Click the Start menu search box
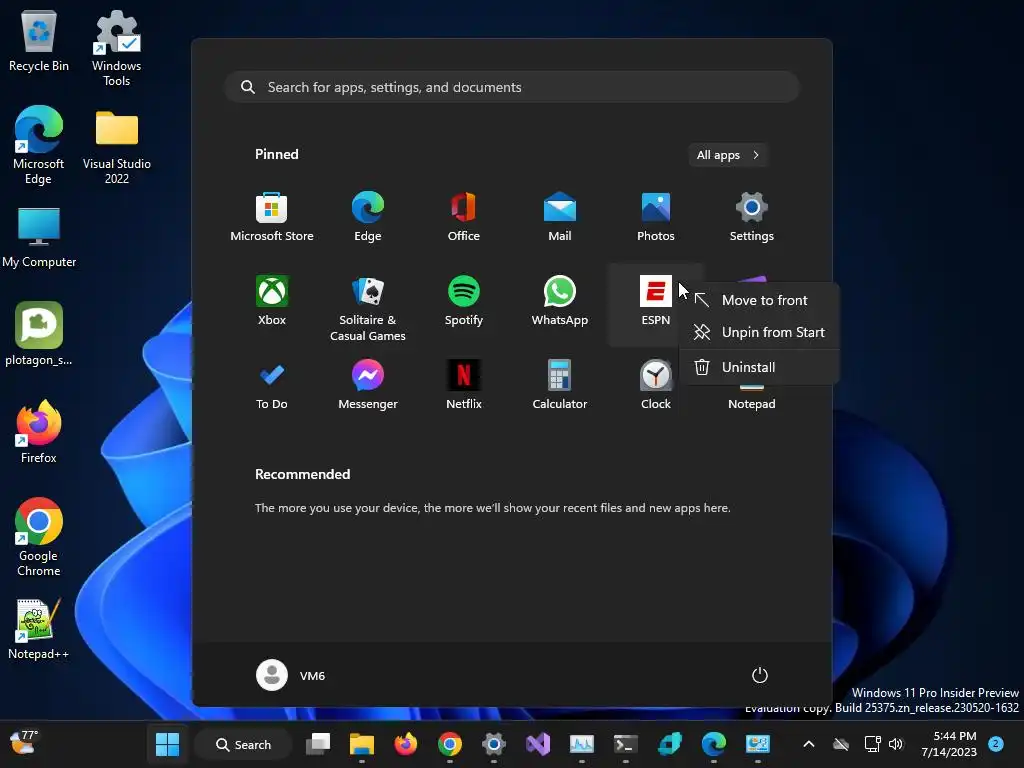Image resolution: width=1024 pixels, height=768 pixels. (512, 87)
